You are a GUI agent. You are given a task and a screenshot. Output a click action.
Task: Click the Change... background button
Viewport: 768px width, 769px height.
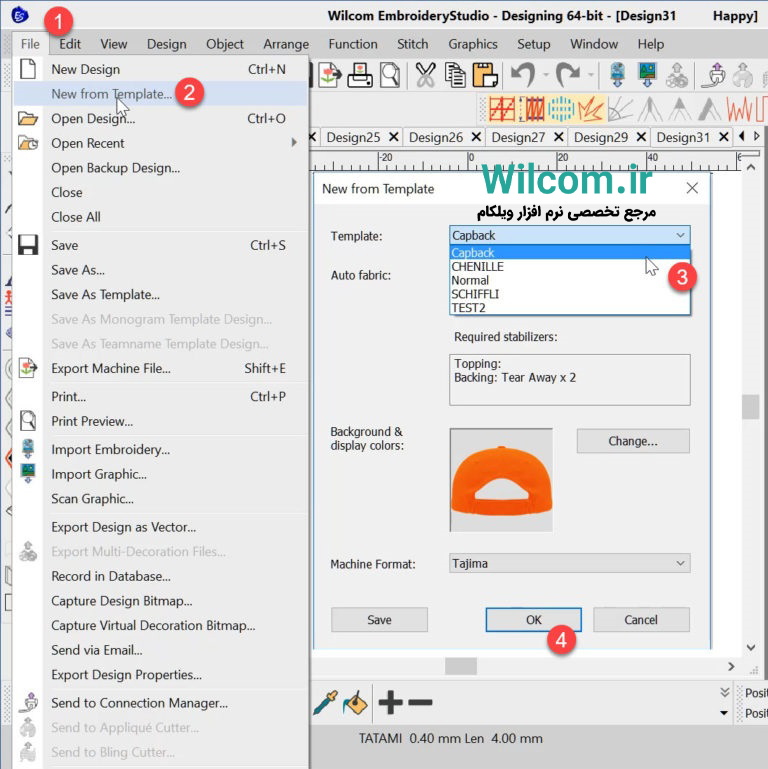click(633, 441)
